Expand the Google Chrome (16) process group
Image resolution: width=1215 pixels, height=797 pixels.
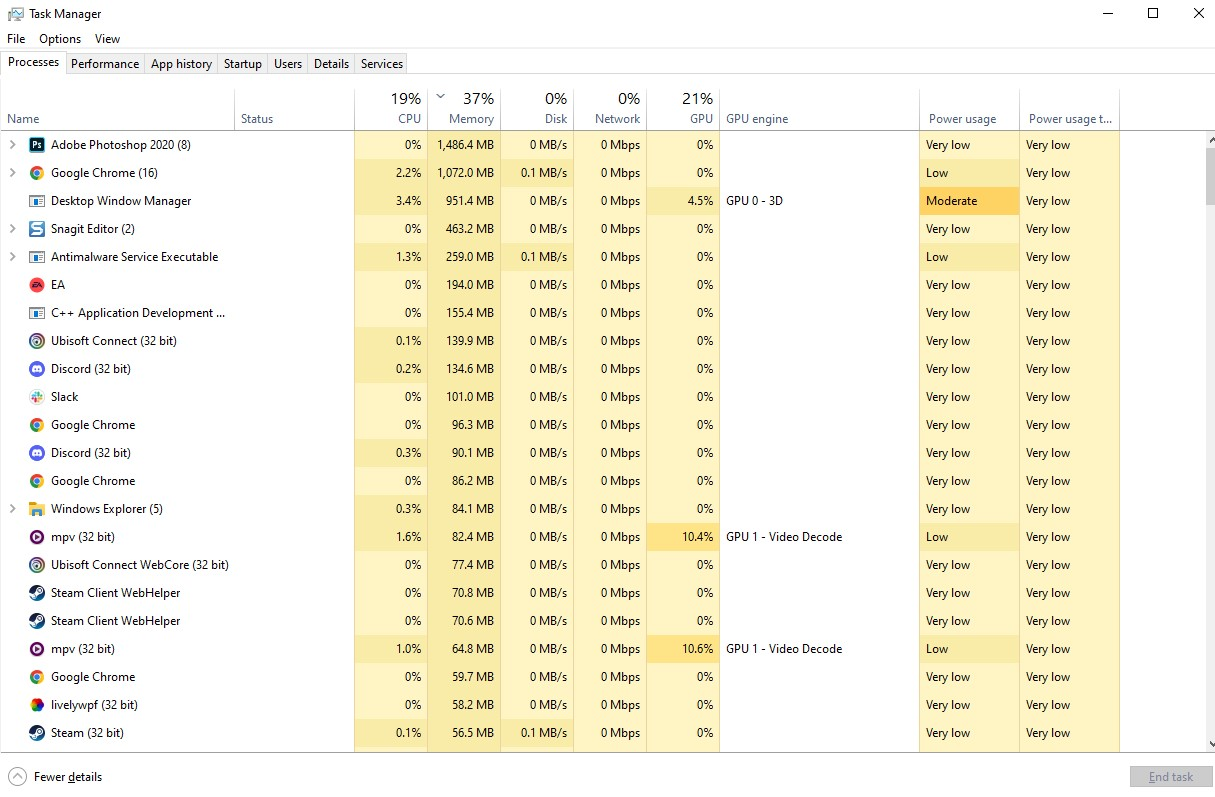(x=12, y=173)
